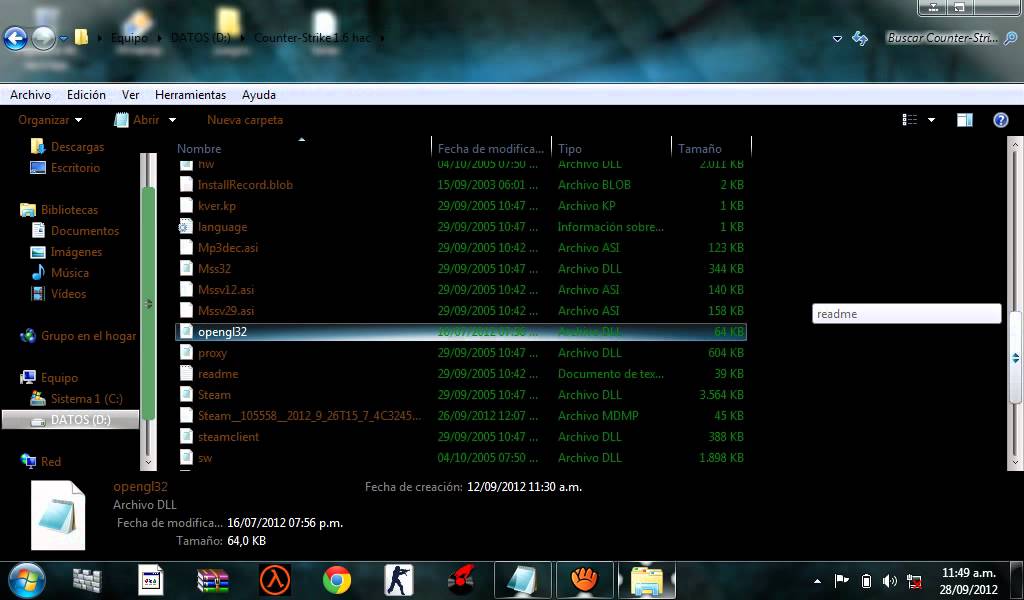The image size is (1024, 600).
Task: Open the Windows Start menu
Action: click(x=27, y=580)
